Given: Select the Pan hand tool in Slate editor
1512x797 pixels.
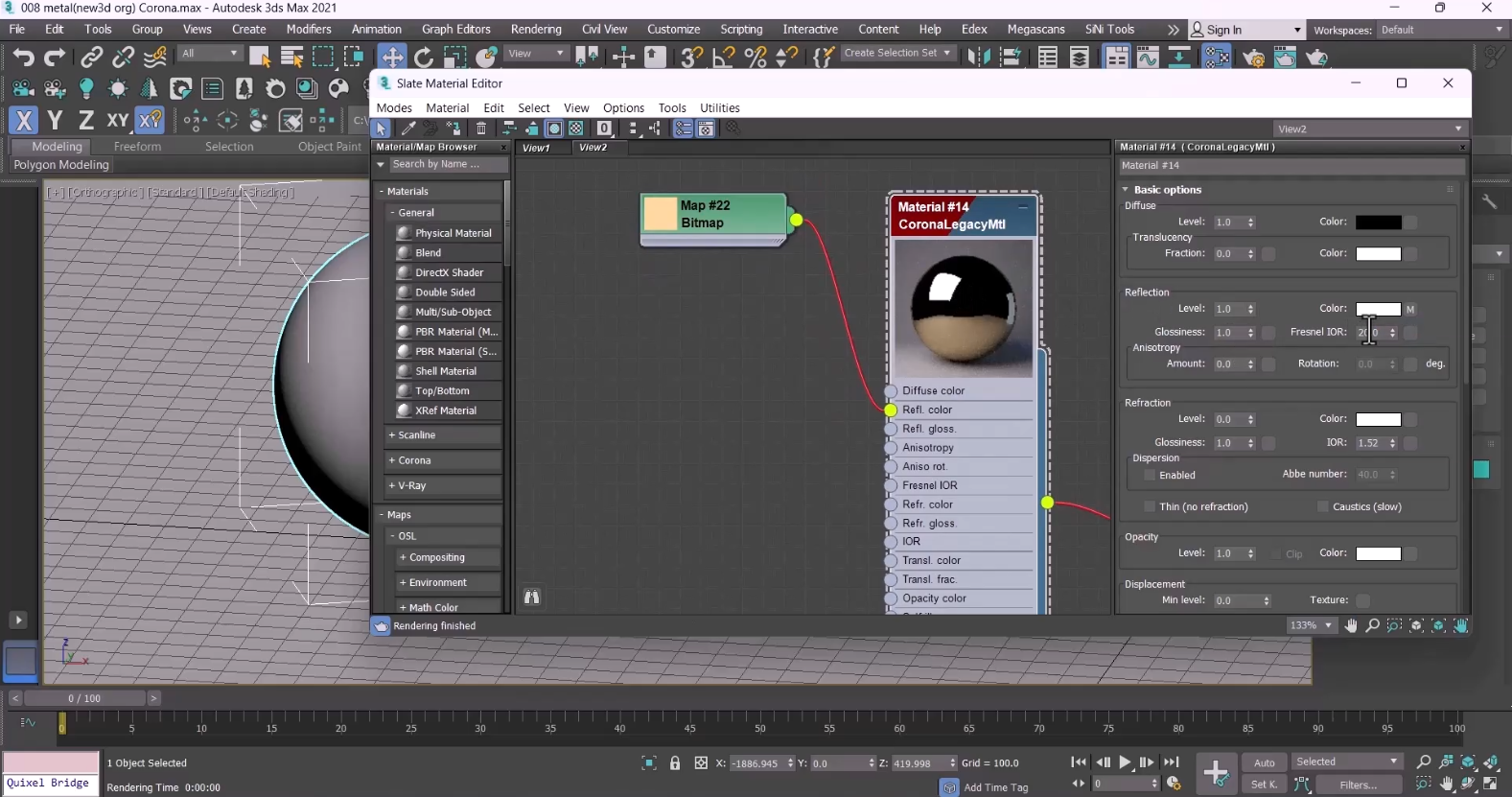Looking at the screenshot, I should click(1351, 625).
